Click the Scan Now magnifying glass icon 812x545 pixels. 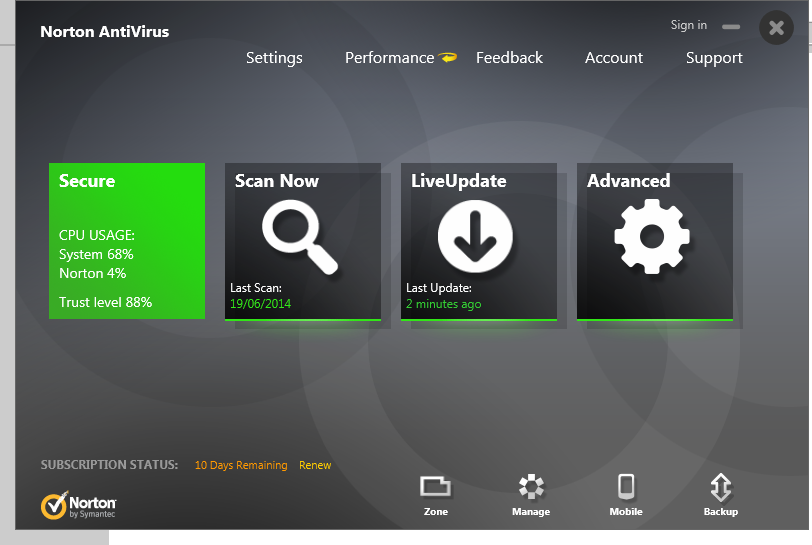pos(300,237)
